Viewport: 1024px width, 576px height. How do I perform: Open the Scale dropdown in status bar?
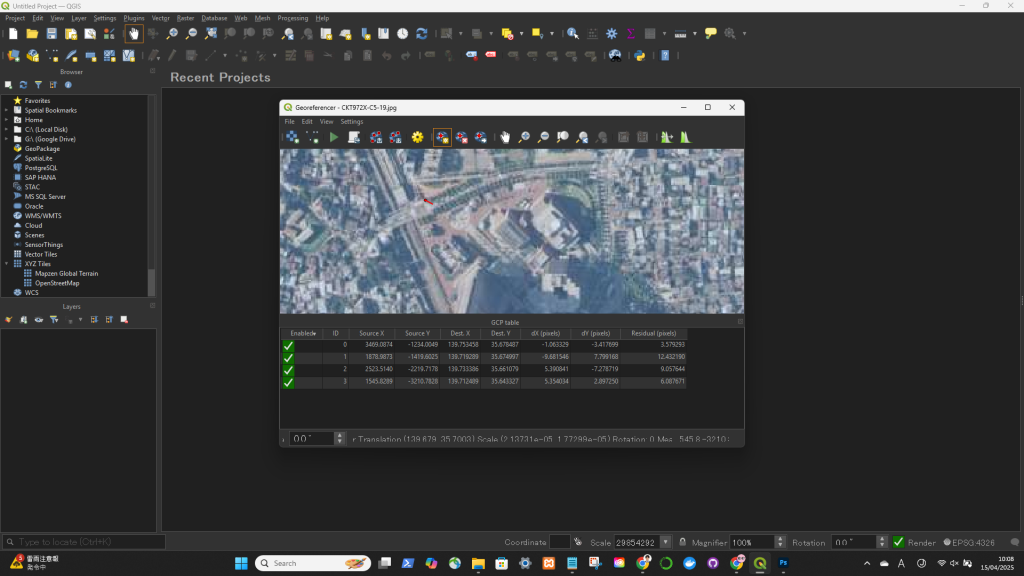[x=666, y=542]
